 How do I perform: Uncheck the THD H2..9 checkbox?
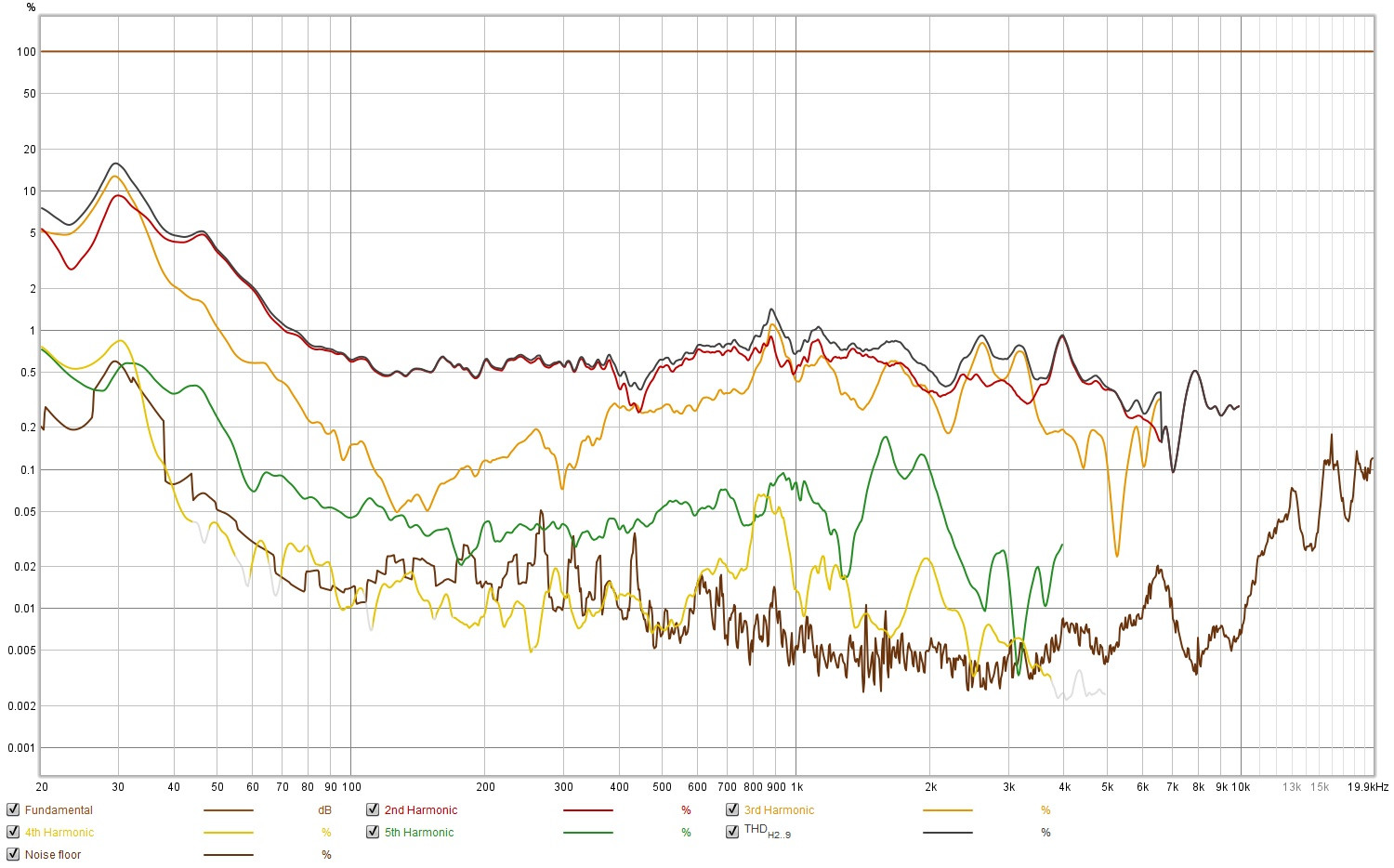732,832
